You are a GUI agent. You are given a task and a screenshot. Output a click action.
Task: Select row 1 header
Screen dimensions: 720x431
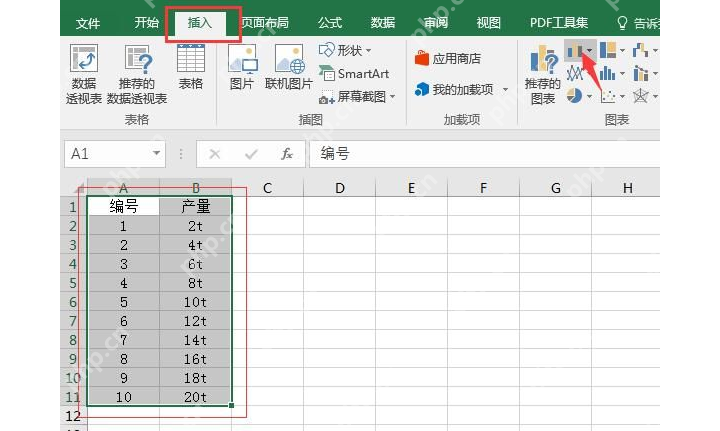pyautogui.click(x=73, y=207)
